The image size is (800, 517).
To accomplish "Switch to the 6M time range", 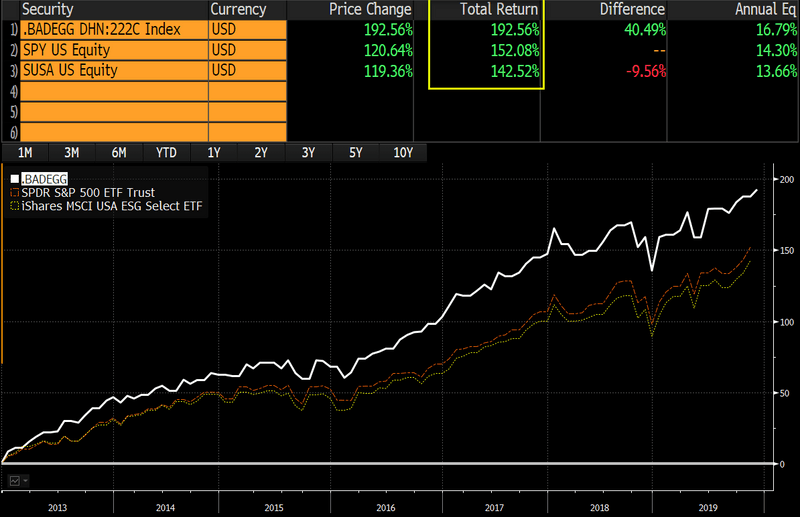I will click(119, 153).
